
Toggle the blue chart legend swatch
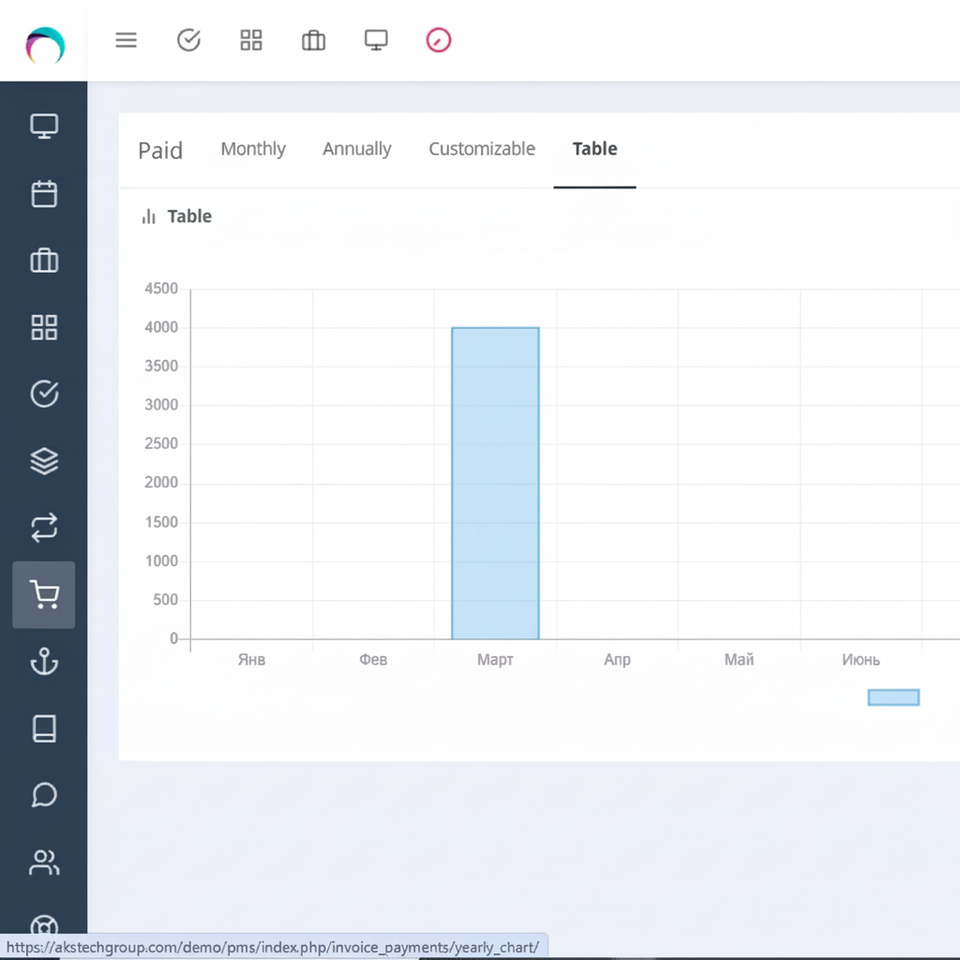point(893,697)
